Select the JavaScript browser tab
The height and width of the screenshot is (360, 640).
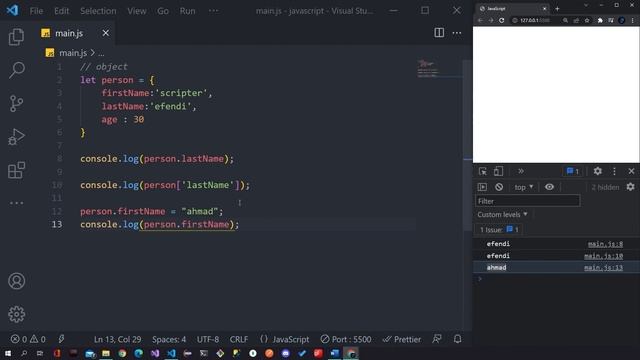point(513,9)
